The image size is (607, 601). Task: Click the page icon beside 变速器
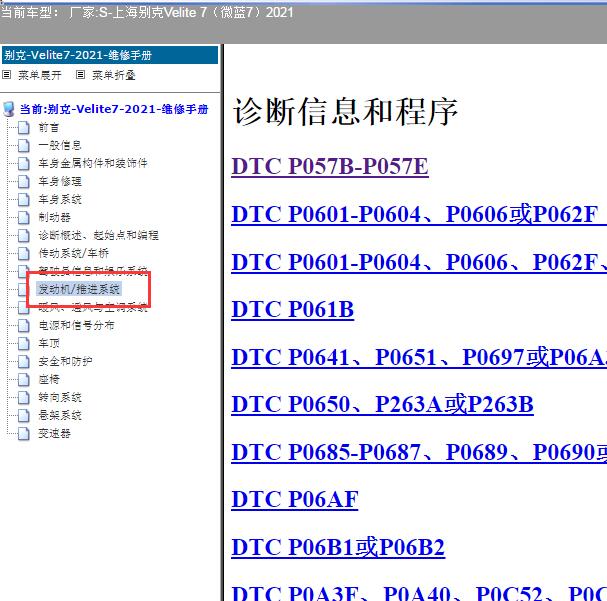click(x=24, y=433)
